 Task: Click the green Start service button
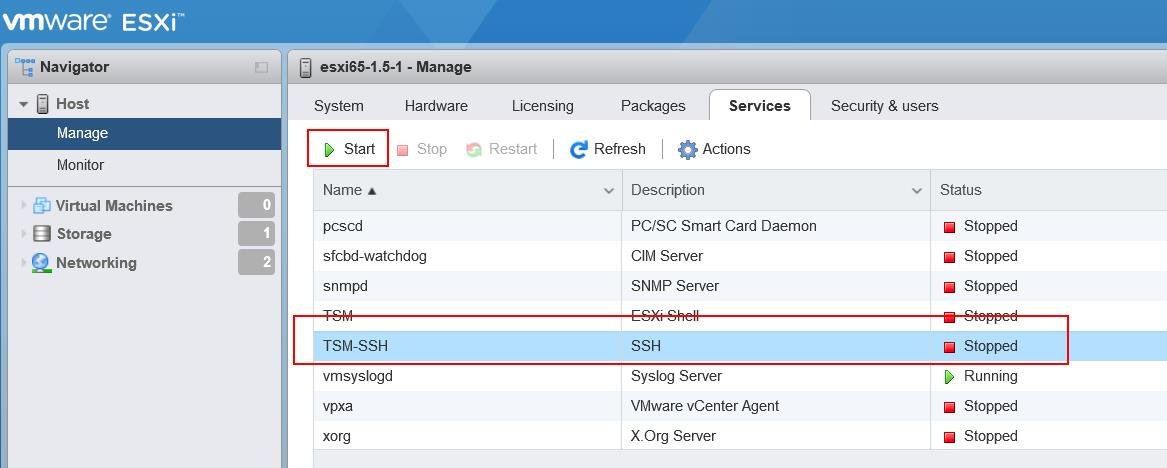[x=349, y=149]
